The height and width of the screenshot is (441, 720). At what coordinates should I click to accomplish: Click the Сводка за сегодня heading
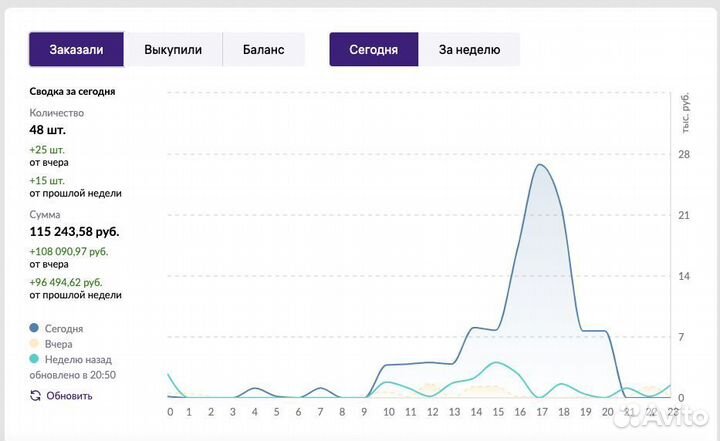(x=72, y=91)
